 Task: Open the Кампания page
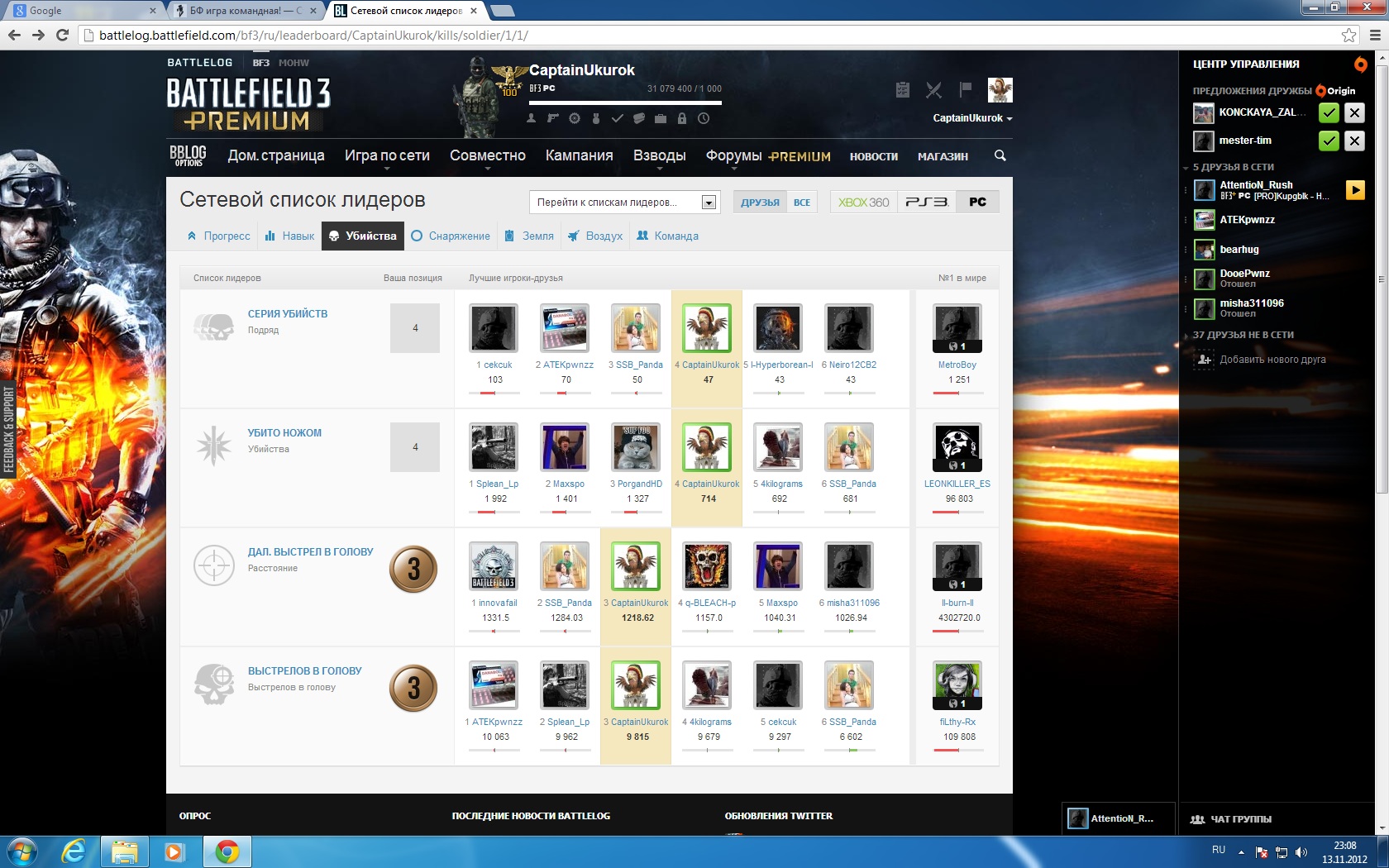point(579,155)
